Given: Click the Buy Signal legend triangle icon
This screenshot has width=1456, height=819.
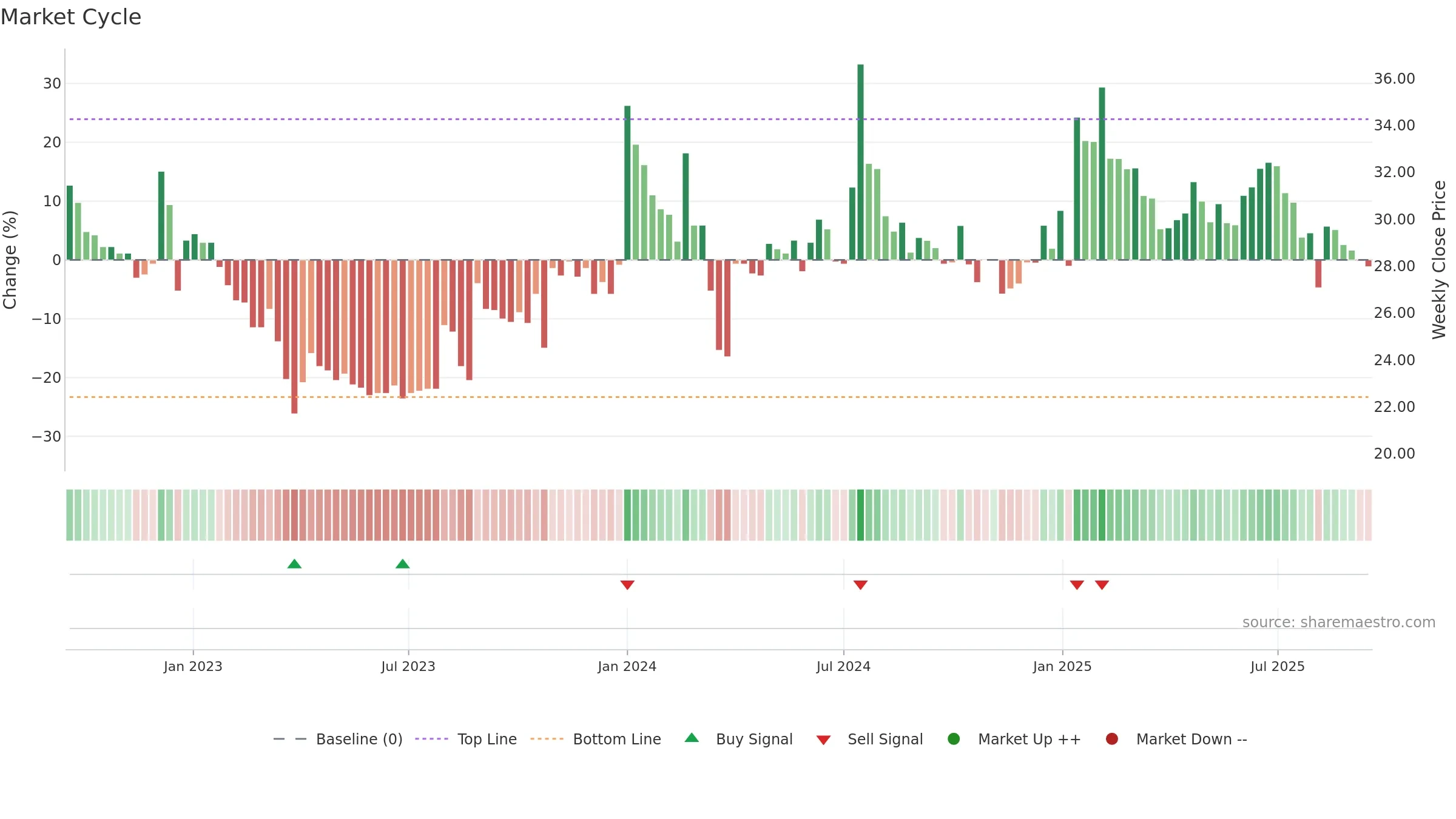Looking at the screenshot, I should (692, 738).
